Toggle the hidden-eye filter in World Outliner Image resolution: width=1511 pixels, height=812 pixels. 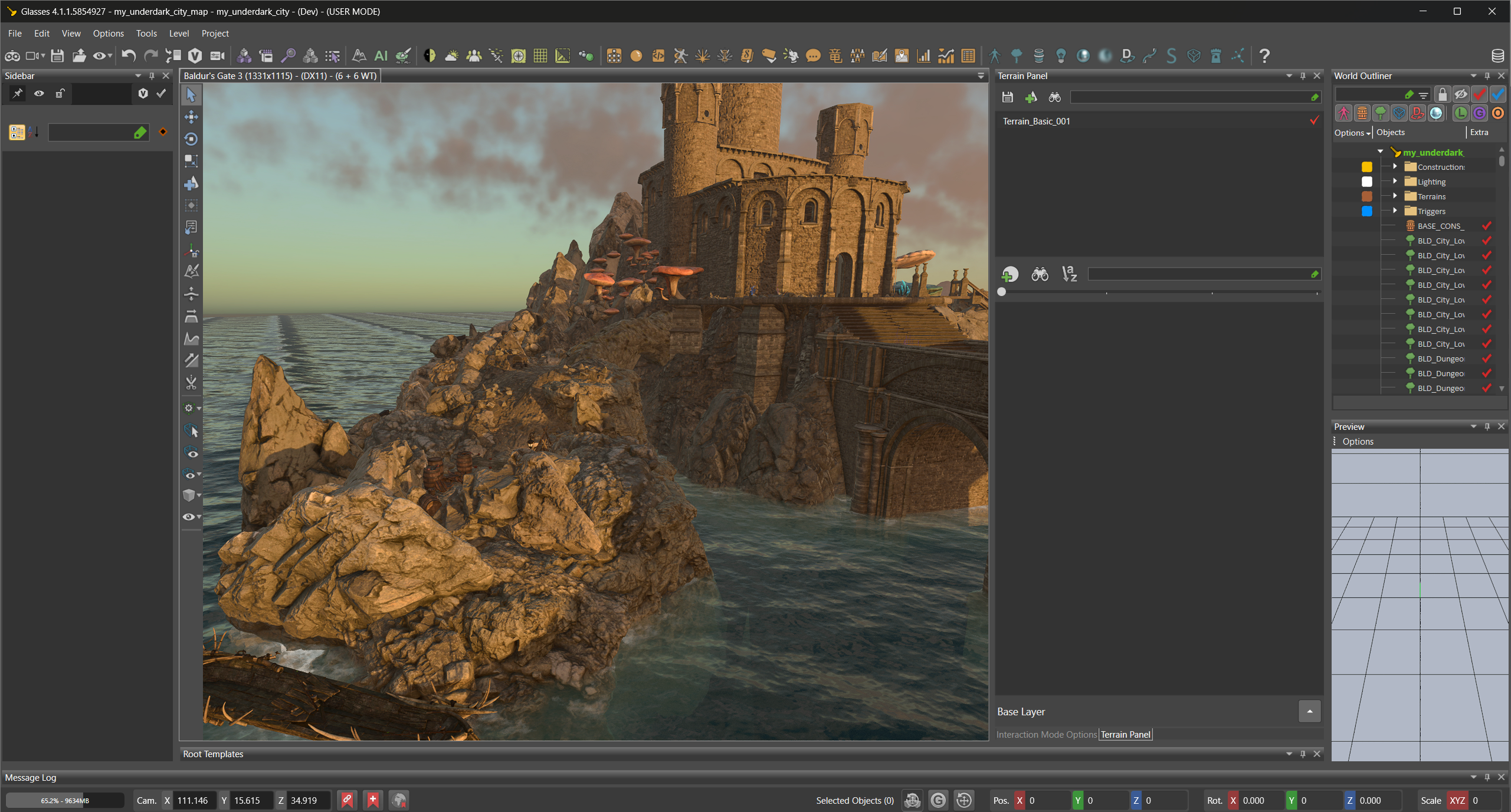[1461, 94]
